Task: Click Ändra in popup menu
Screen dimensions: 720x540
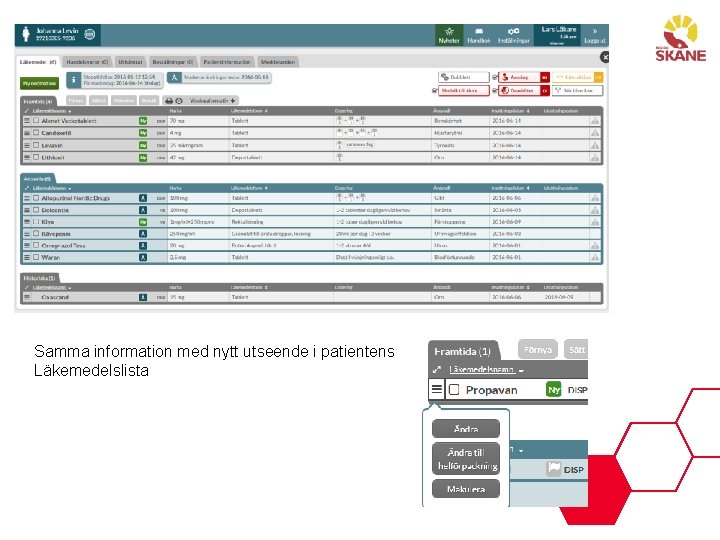Action: click(466, 428)
